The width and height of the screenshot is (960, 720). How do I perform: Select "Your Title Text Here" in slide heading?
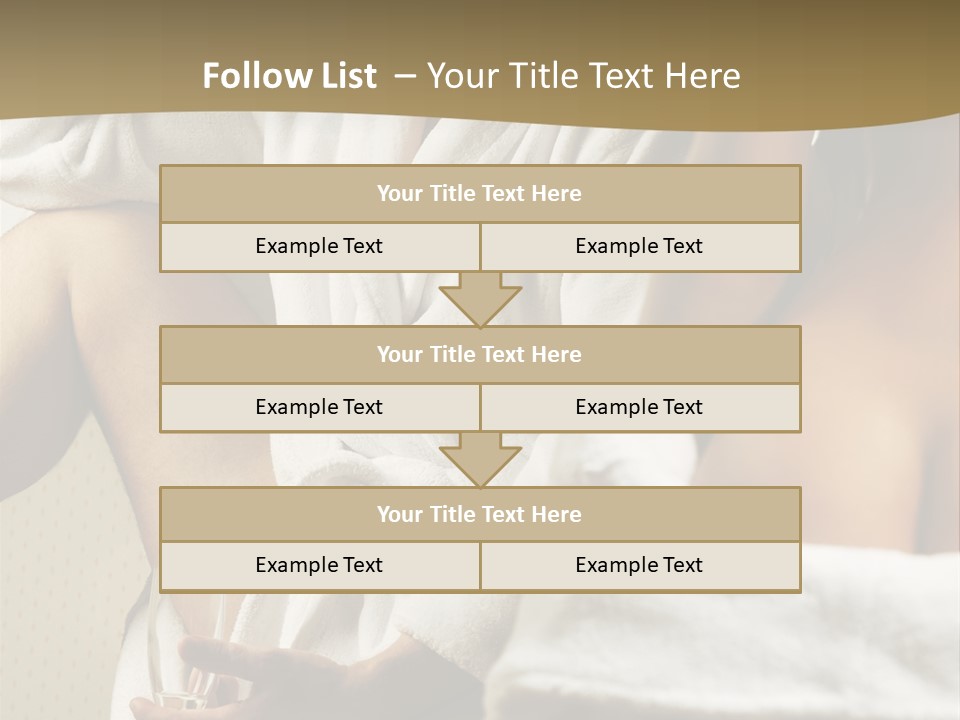click(583, 76)
